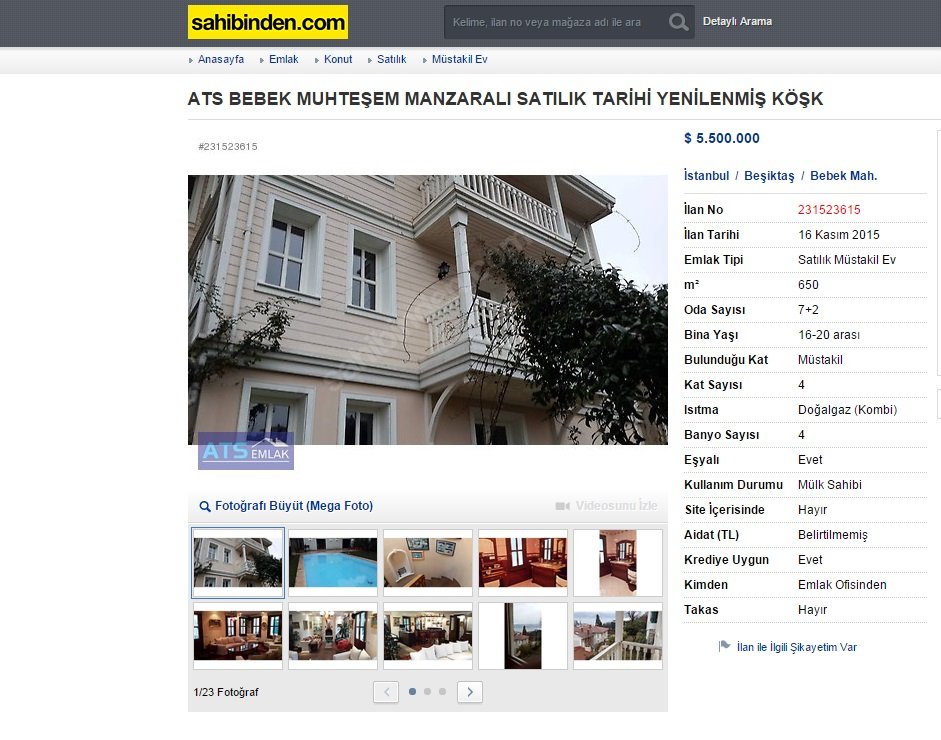Open the balcony sea view thumbnail
941x740 pixels.
[x=618, y=636]
